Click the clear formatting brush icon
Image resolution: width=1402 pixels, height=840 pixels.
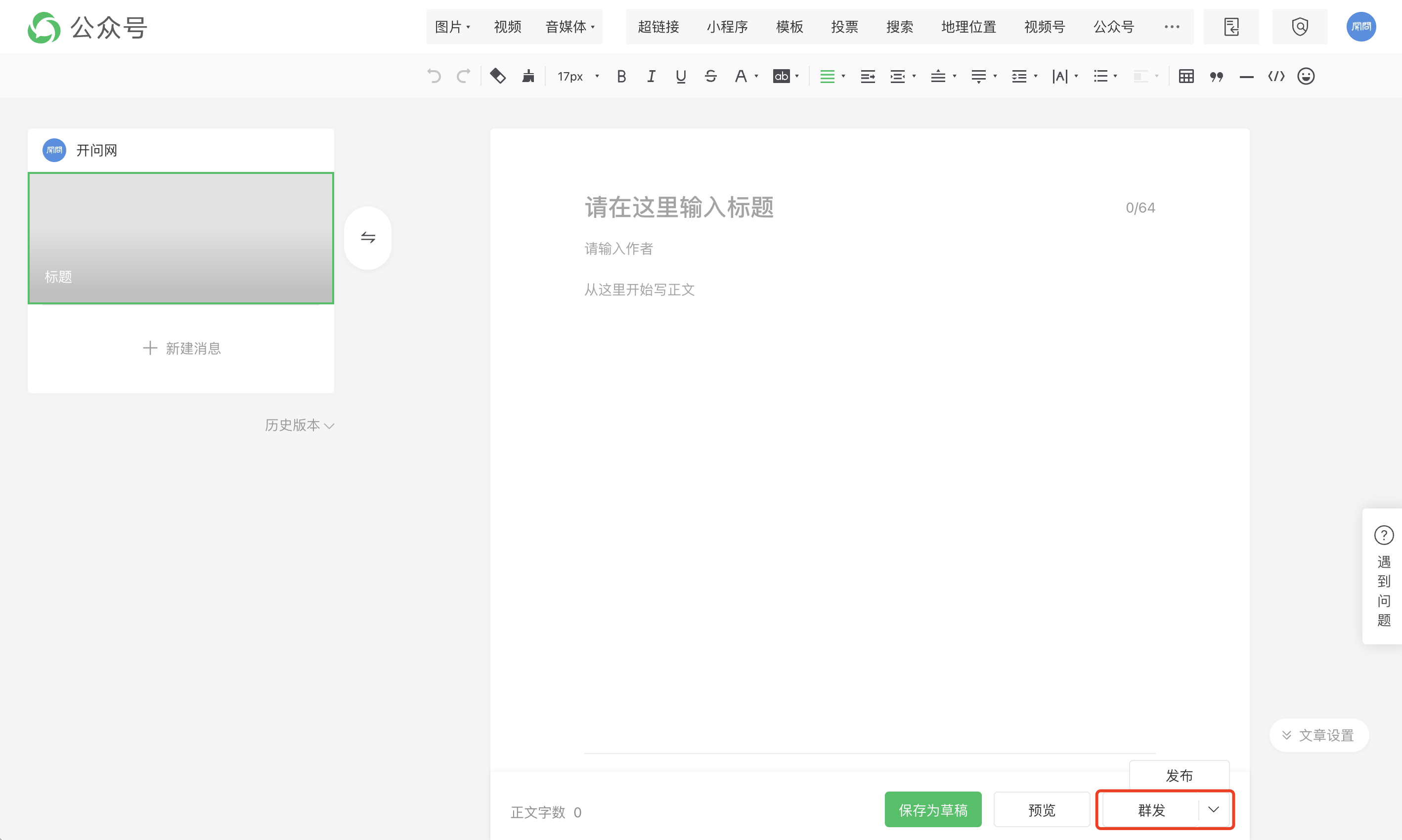528,76
